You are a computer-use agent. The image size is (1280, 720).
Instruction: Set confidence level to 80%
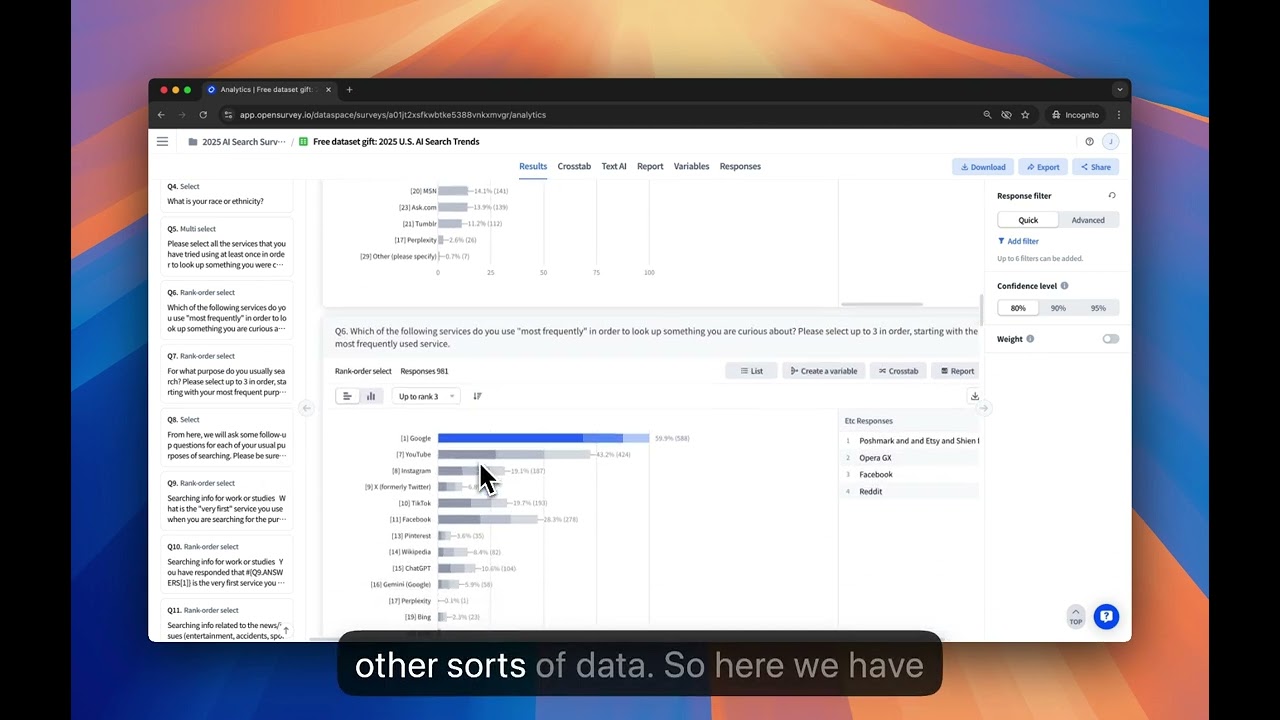(x=1018, y=308)
